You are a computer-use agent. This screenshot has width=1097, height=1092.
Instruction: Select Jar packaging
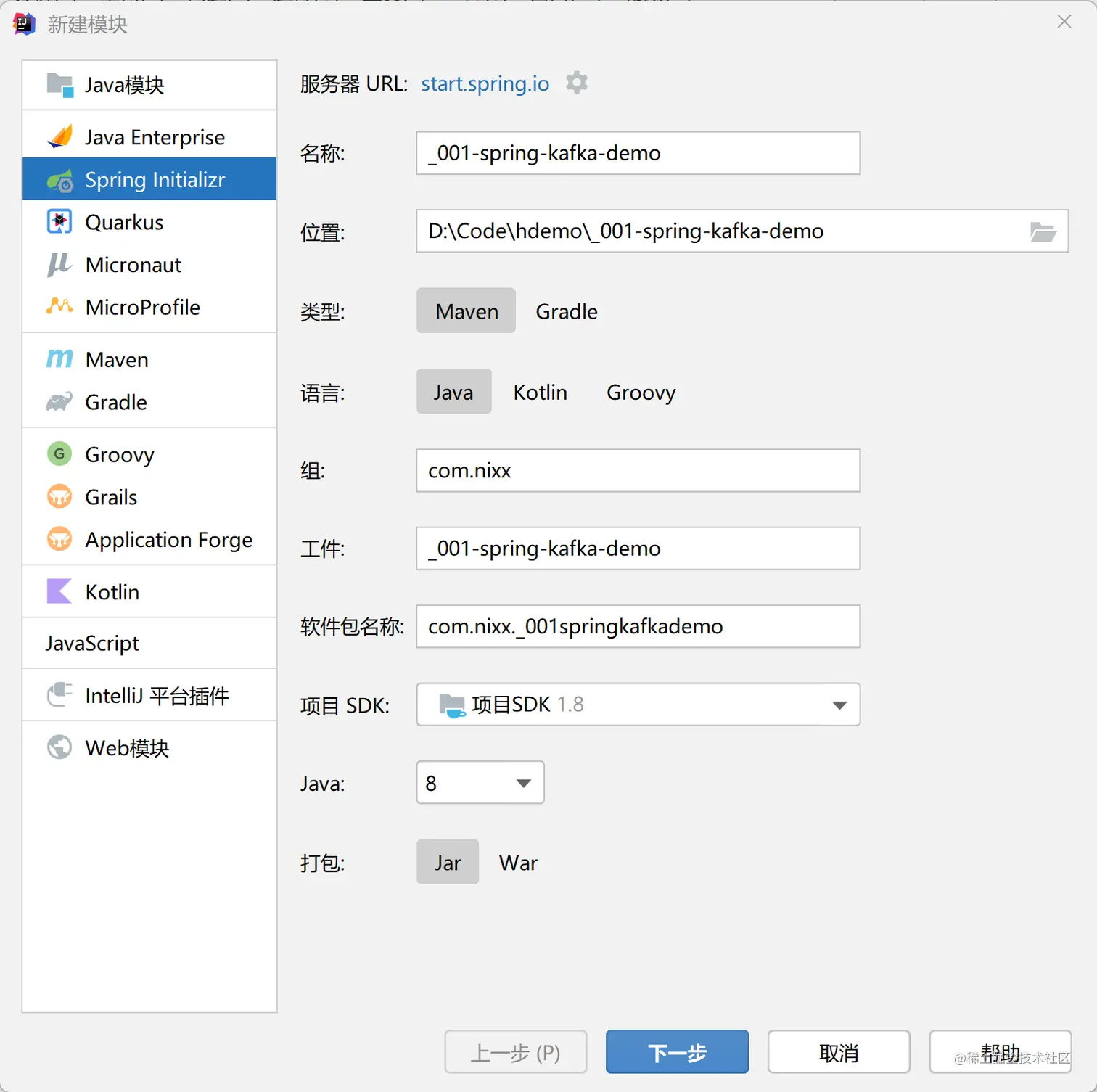448,861
